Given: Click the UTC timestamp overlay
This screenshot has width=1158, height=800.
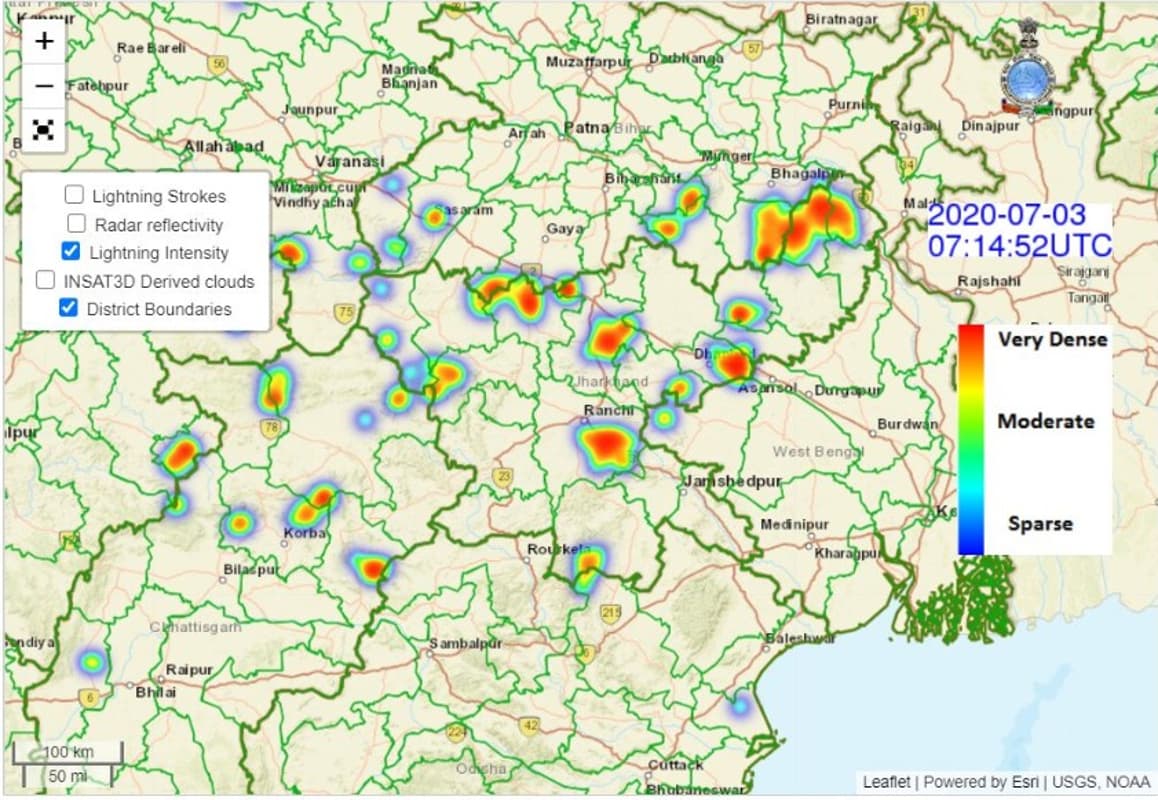Looking at the screenshot, I should pos(1020,231).
